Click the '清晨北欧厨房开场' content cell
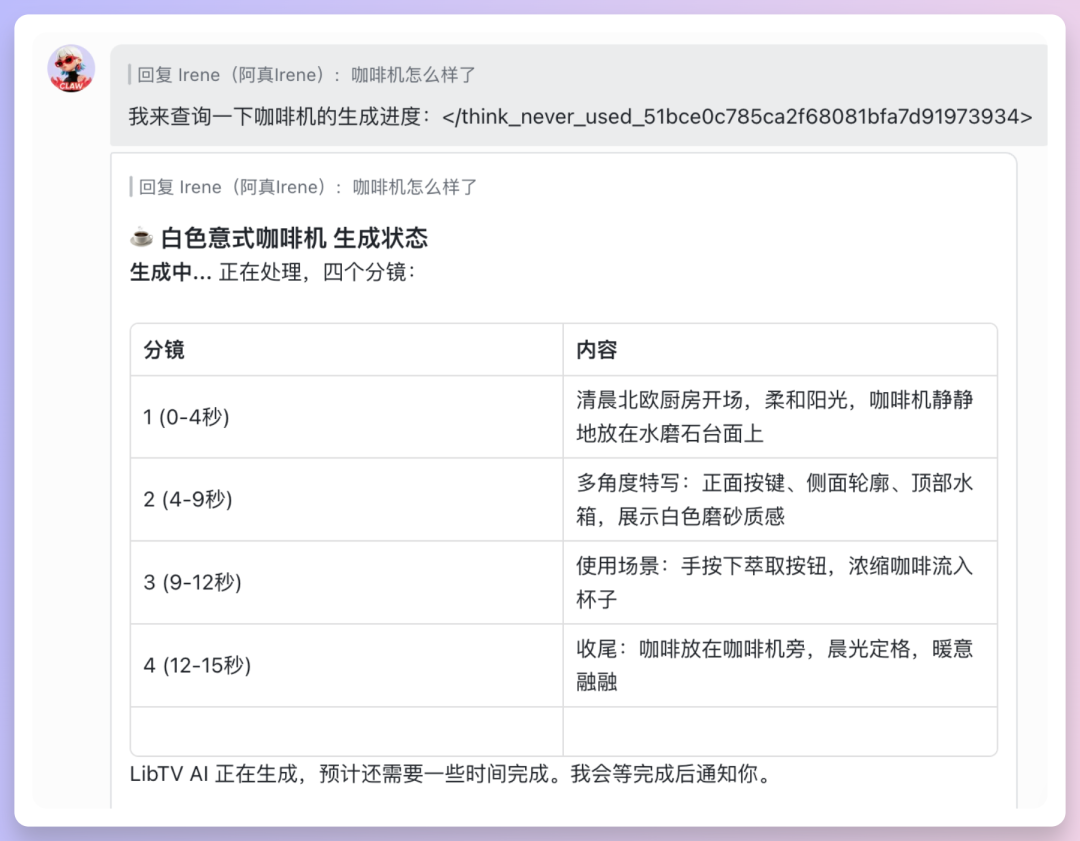1080x841 pixels. point(774,416)
